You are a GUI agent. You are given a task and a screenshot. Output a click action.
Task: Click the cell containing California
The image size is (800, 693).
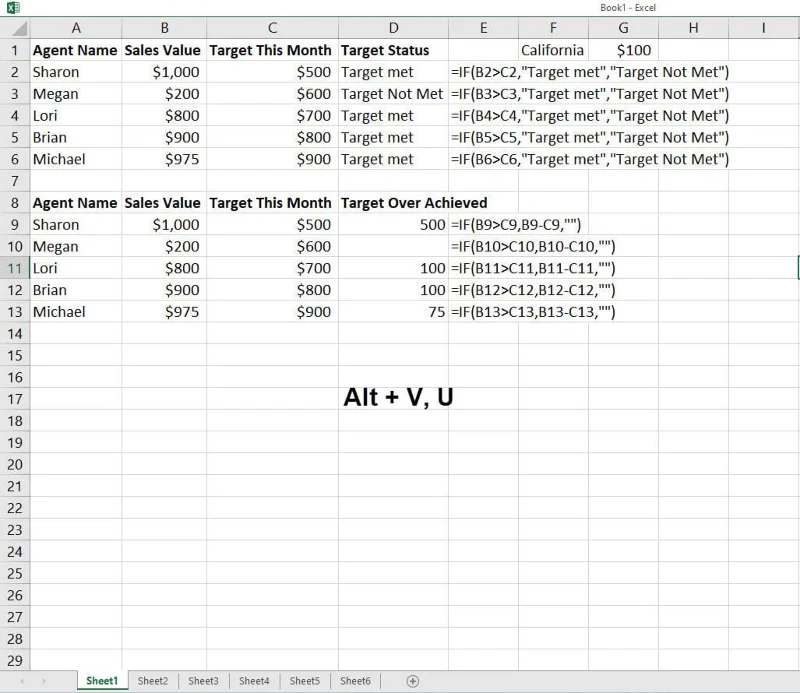553,49
